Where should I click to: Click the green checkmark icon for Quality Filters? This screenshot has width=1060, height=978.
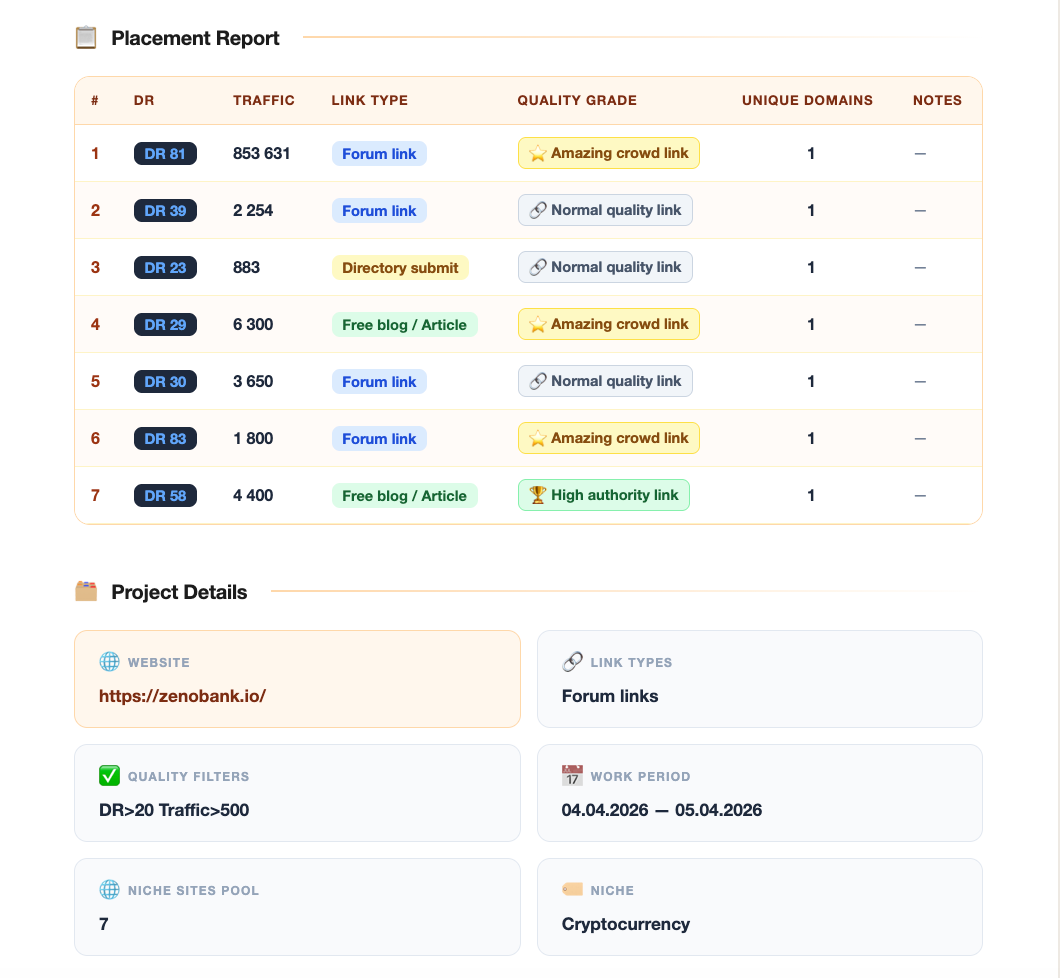(110, 776)
